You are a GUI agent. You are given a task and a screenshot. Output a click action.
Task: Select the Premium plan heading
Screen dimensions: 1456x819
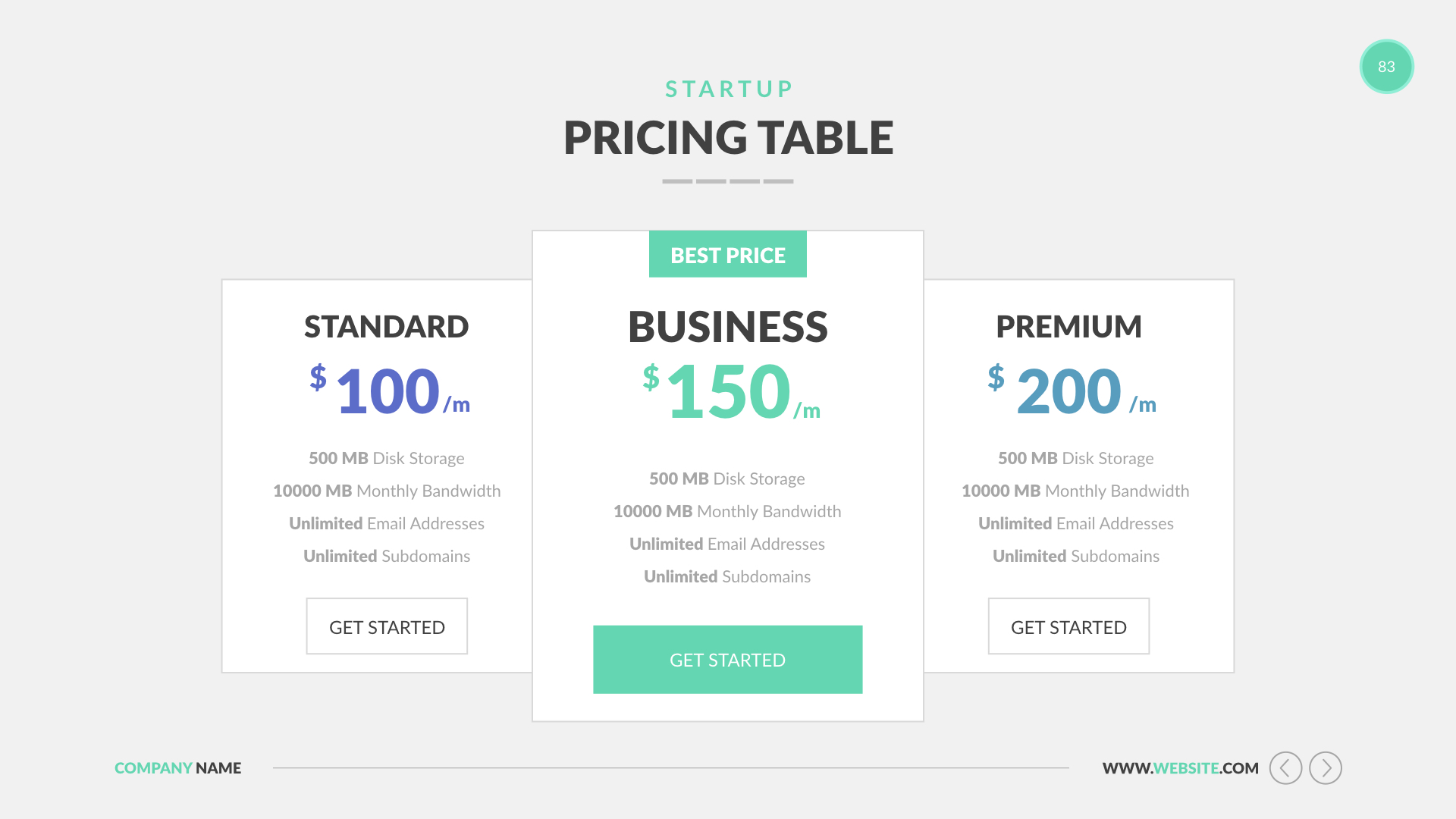pyautogui.click(x=1068, y=327)
